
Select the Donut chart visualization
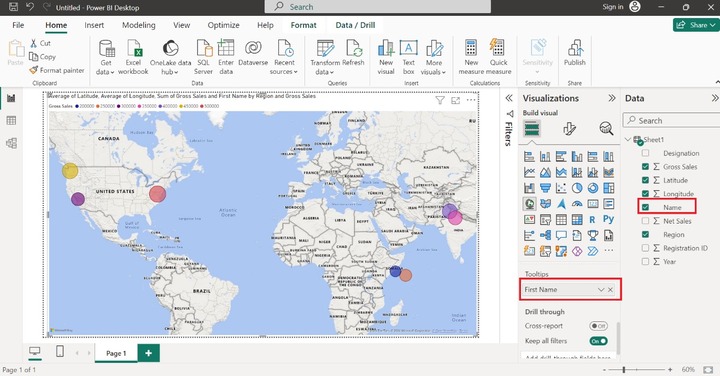coord(593,188)
